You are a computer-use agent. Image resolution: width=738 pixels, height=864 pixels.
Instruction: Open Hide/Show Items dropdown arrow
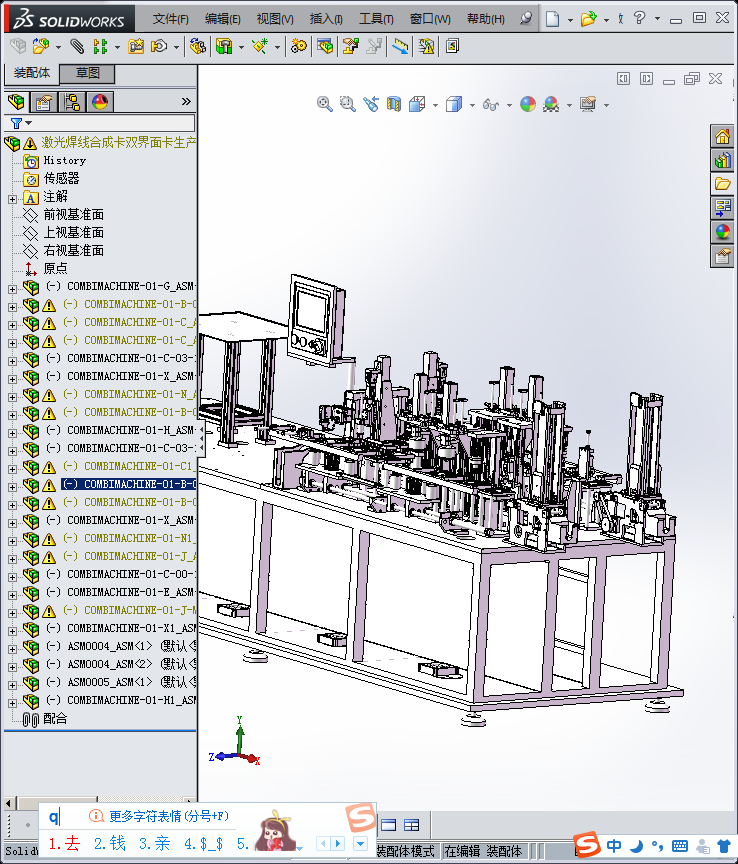point(509,105)
